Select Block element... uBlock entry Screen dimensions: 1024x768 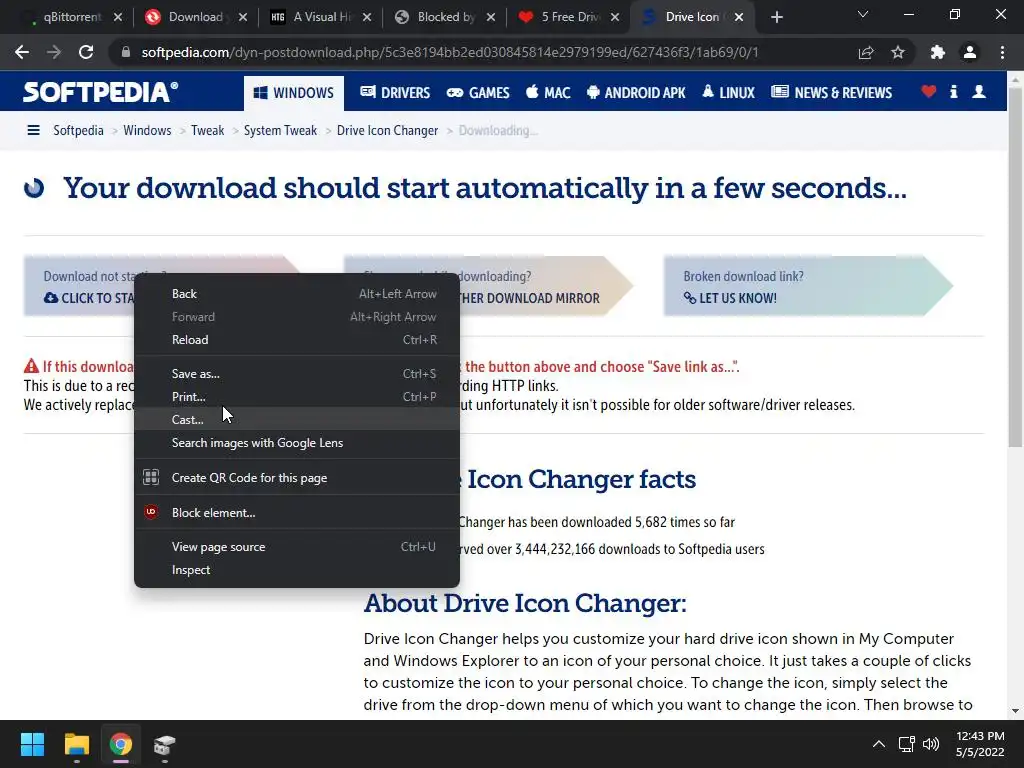click(x=296, y=513)
